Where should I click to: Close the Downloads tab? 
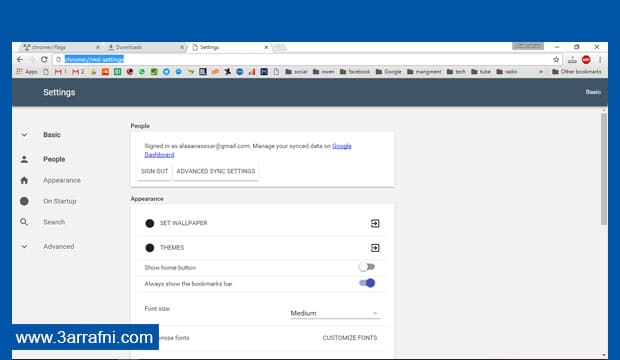(181, 47)
